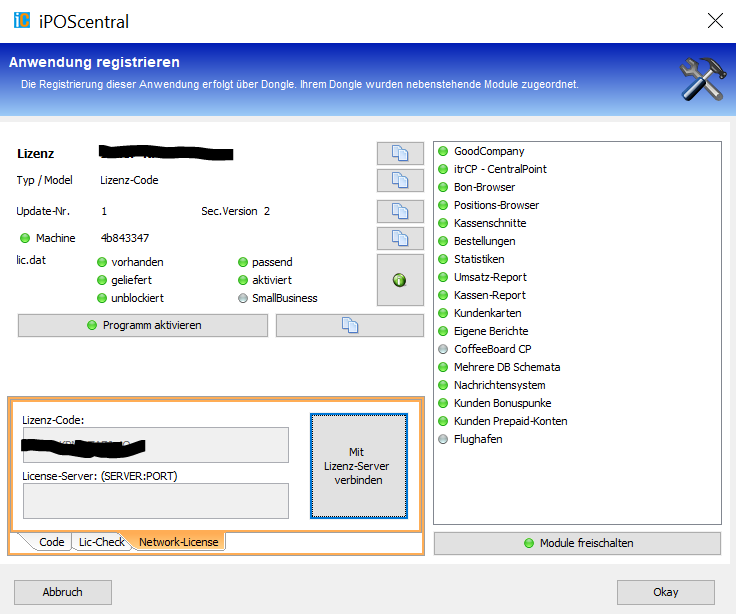
Task: Click green indicator beside Positions-Browser
Action: point(443,205)
